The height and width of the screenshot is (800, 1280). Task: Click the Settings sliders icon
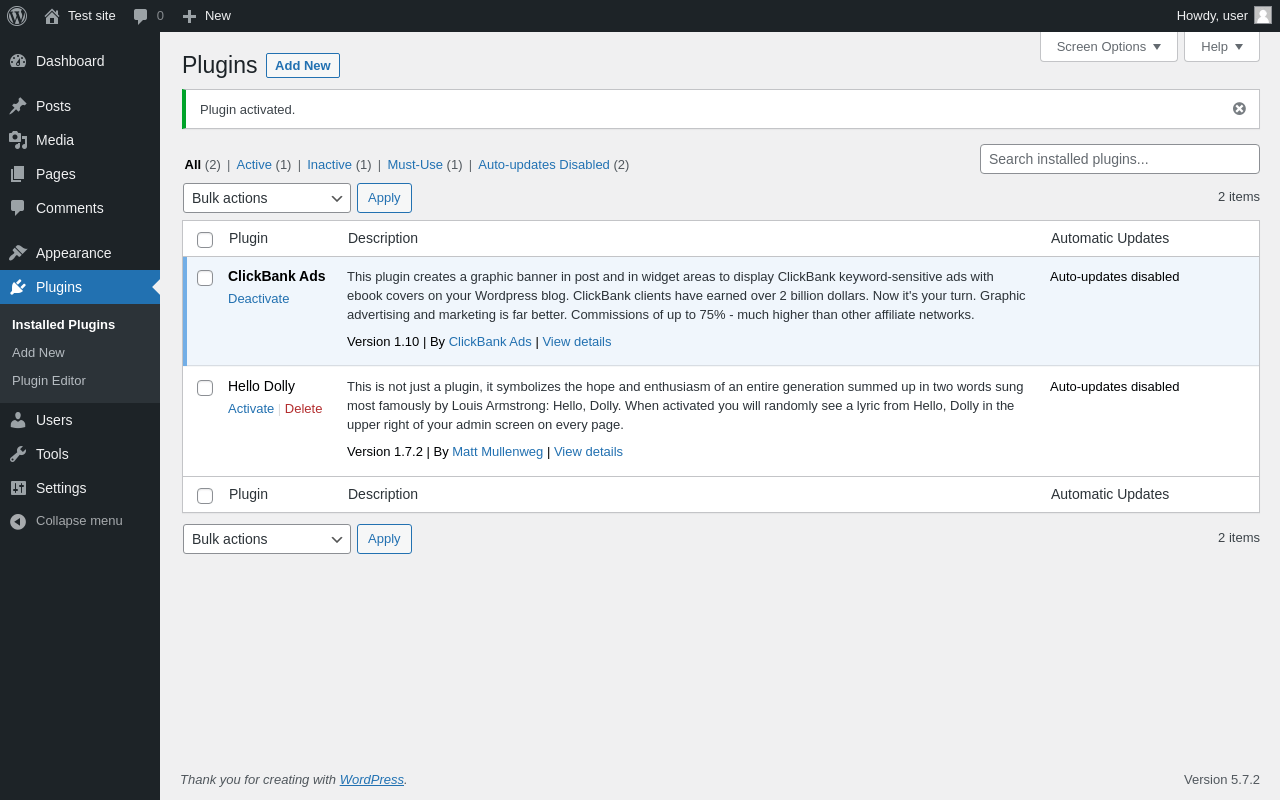18,488
